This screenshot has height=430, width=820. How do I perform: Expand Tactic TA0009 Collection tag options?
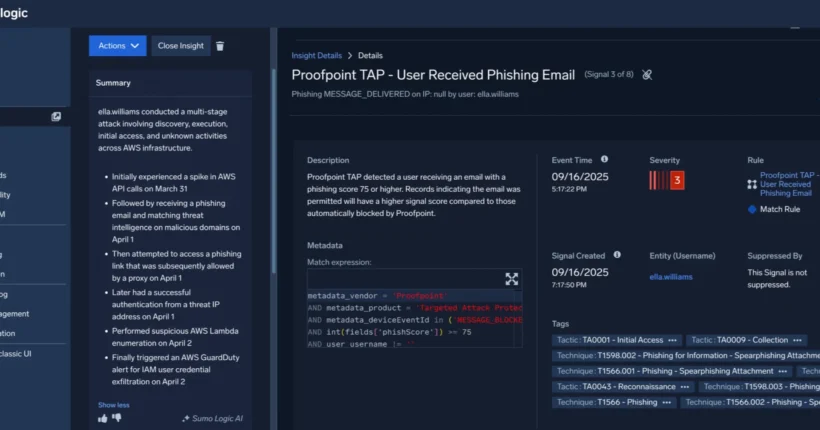[x=797, y=340]
